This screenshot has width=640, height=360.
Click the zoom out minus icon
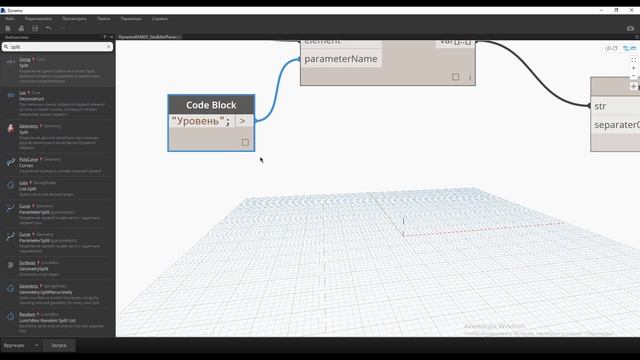633,76
